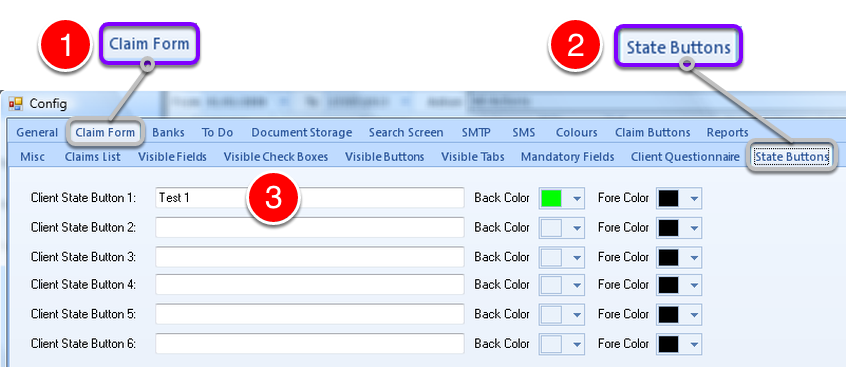Click Fore Color swatch for Button 3
The width and height of the screenshot is (846, 370).
click(x=668, y=257)
